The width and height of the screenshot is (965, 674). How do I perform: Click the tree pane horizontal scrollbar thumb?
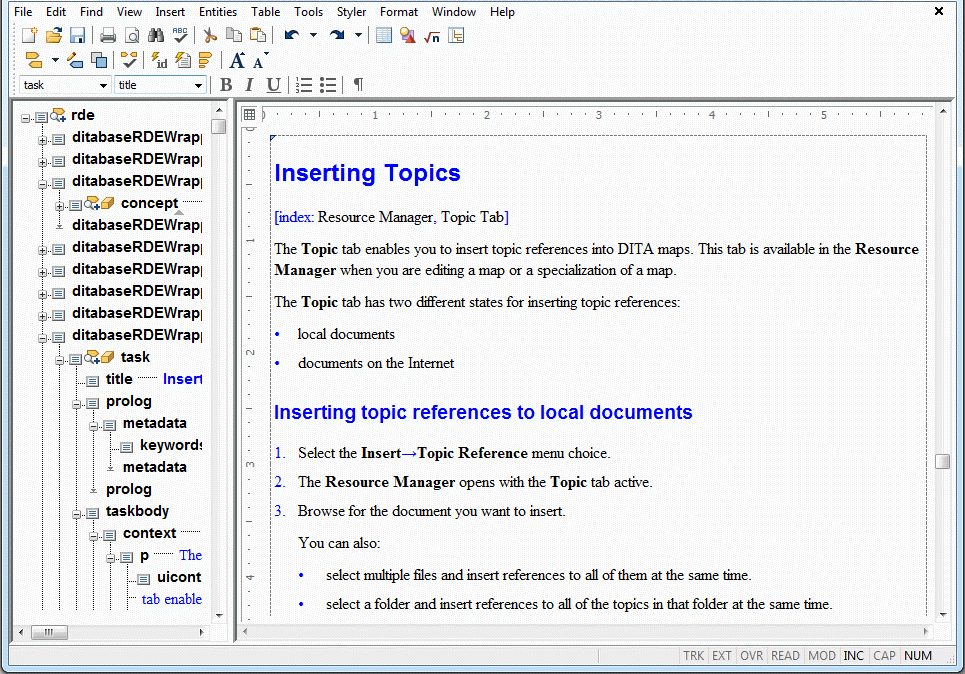[49, 632]
